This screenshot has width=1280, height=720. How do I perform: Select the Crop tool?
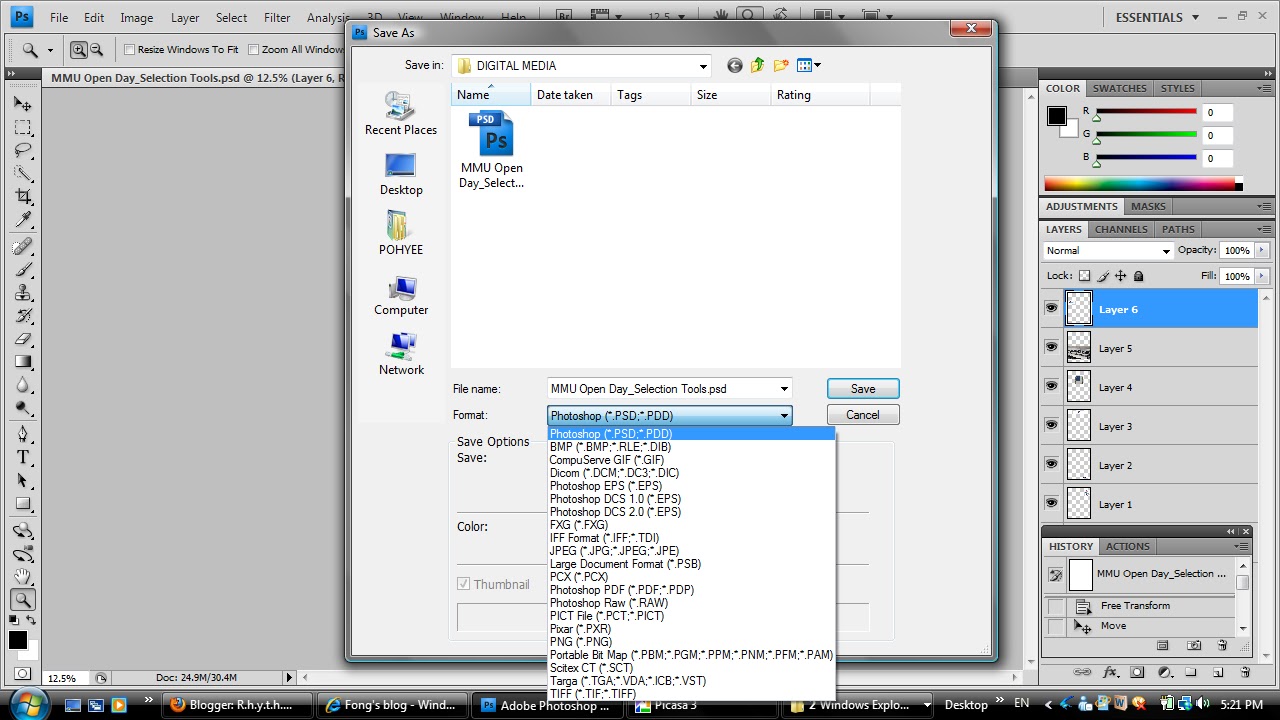click(x=23, y=197)
